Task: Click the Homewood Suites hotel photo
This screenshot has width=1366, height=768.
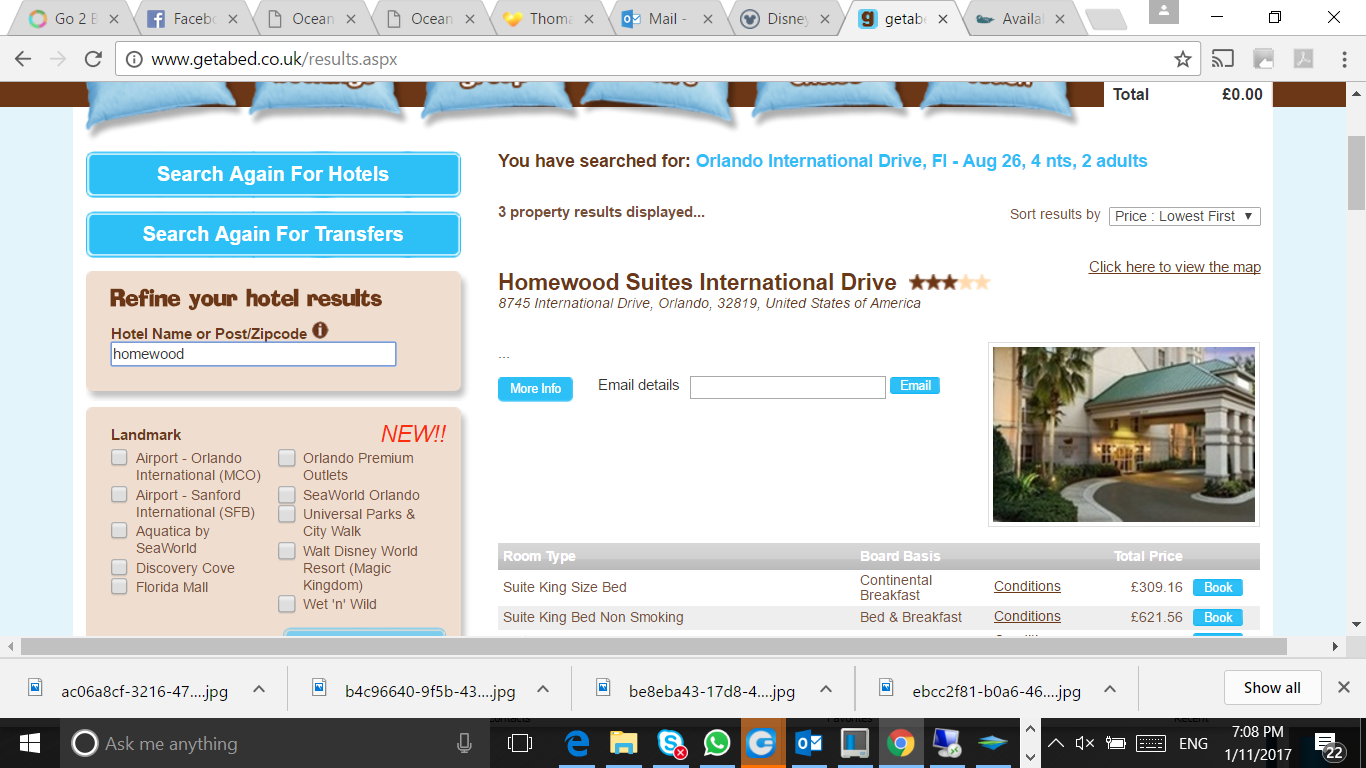Action: [x=1124, y=434]
